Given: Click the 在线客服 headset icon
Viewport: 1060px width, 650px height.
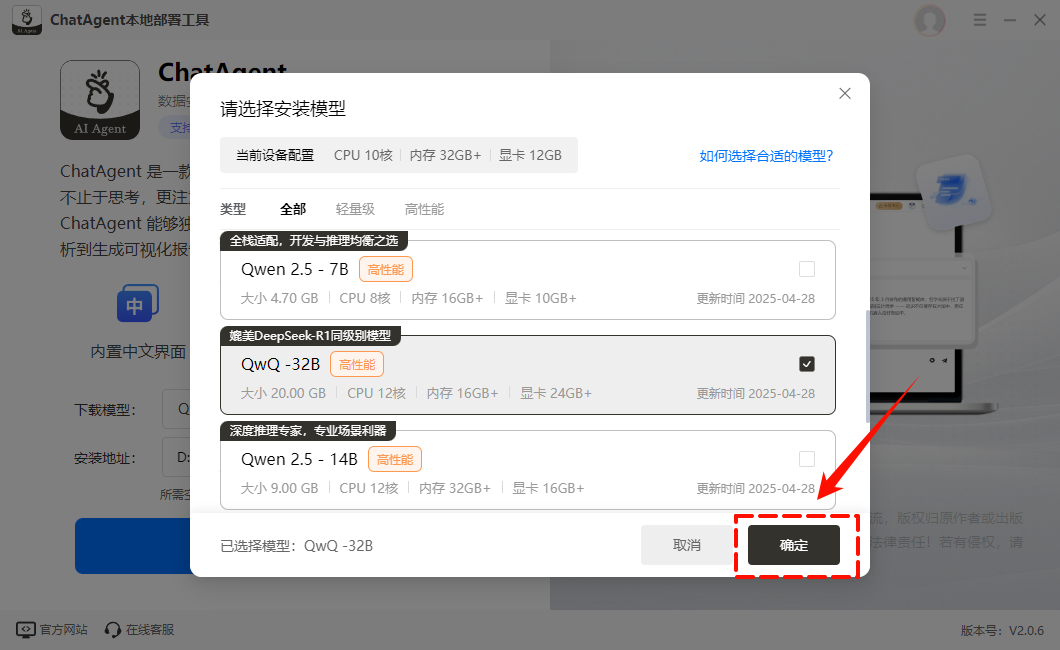Looking at the screenshot, I should point(113,630).
